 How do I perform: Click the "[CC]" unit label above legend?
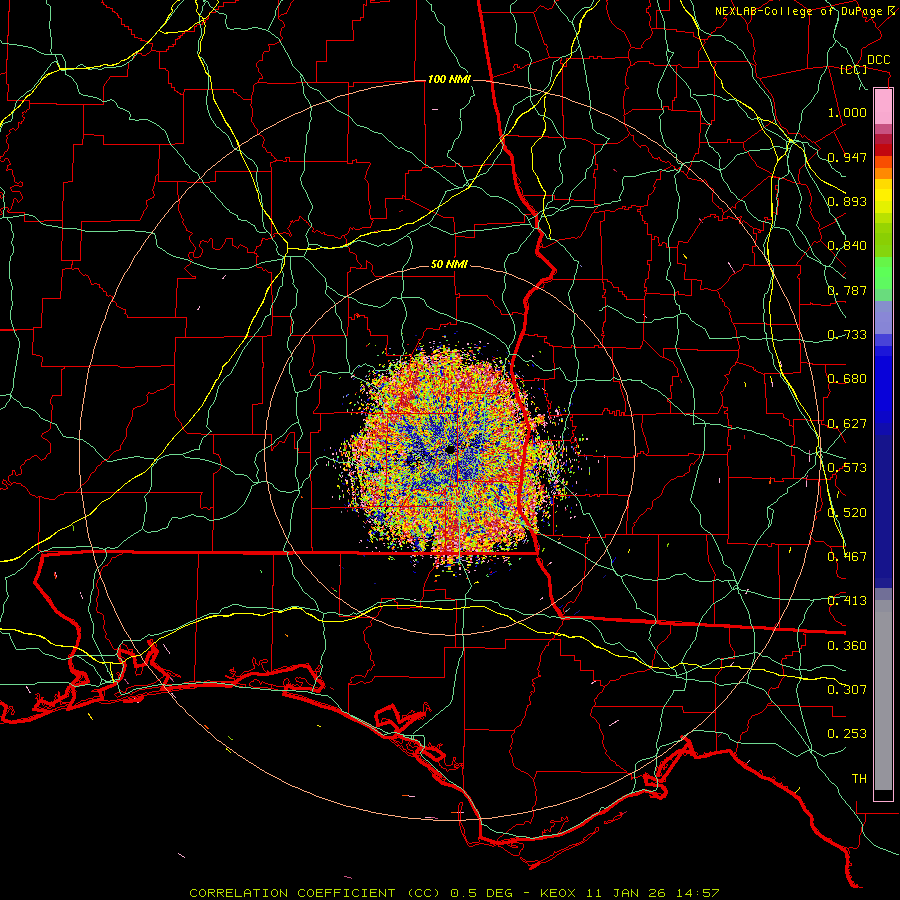pyautogui.click(x=854, y=69)
